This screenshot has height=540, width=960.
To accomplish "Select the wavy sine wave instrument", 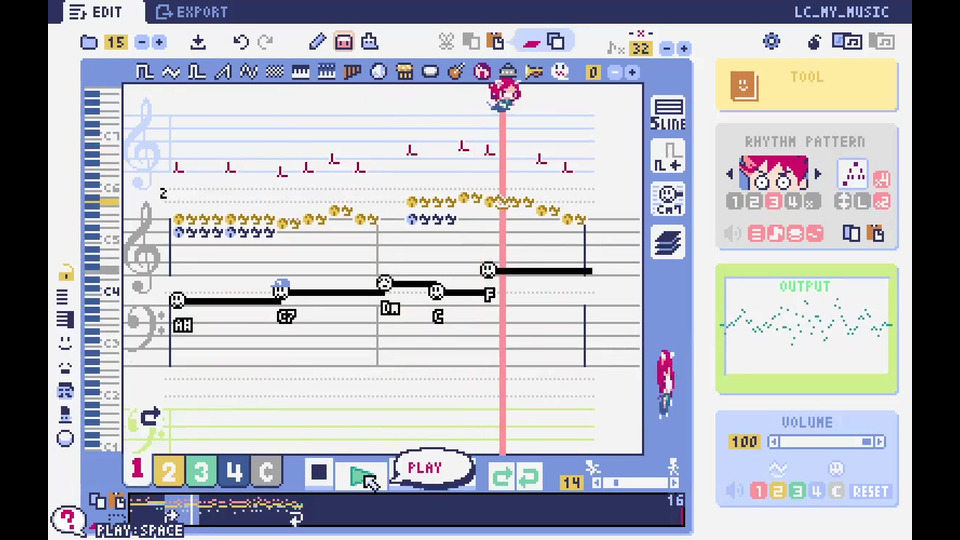I will [x=171, y=72].
